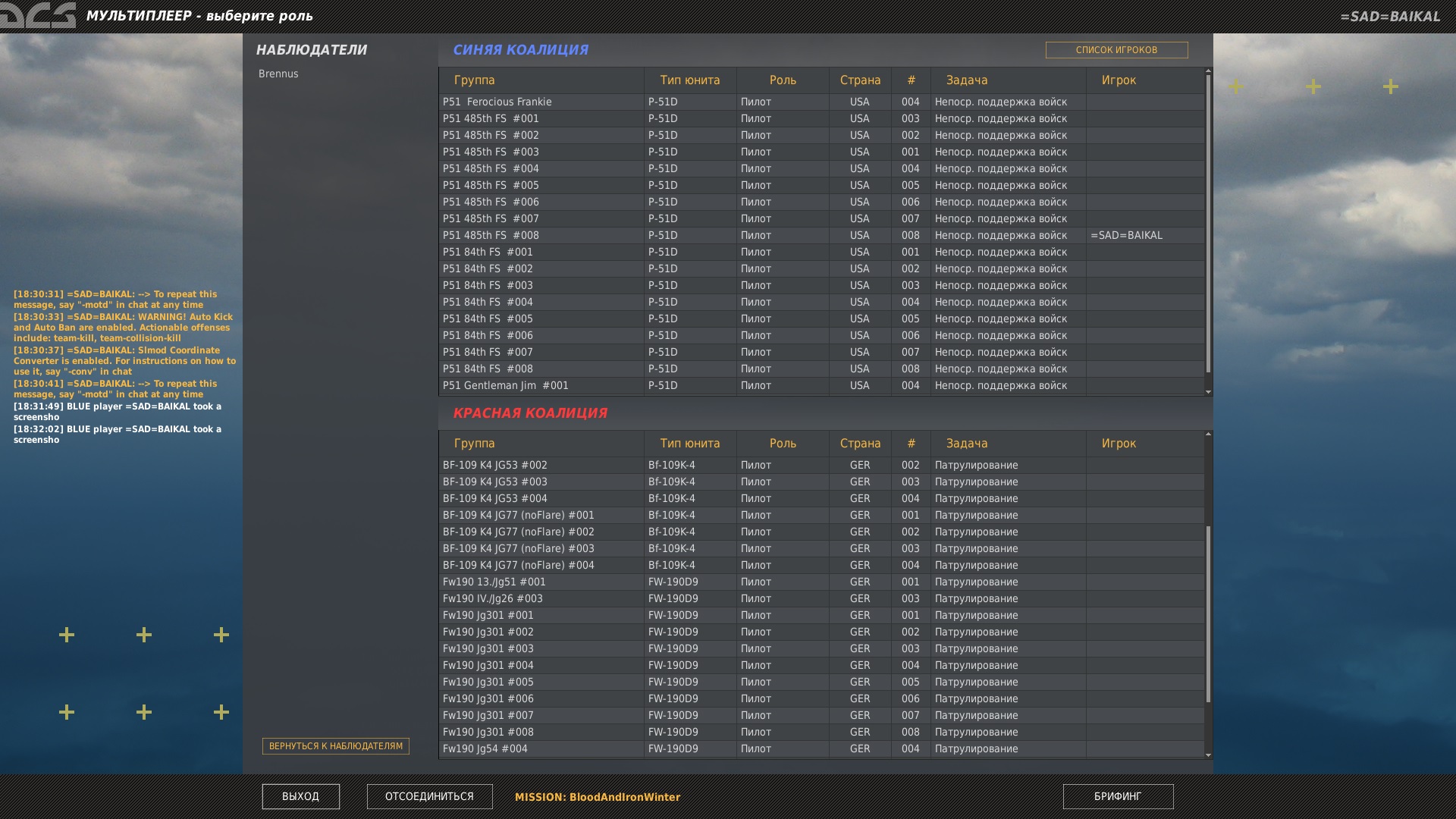Select slot P51 84th FS #008
Image resolution: width=1456 pixels, height=819 pixels.
pyautogui.click(x=821, y=369)
